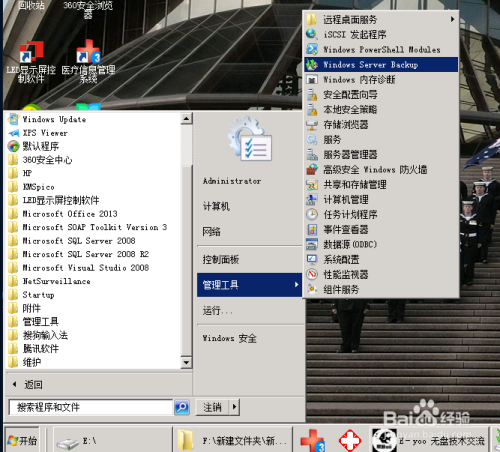Expand Microsoft SQL Server 2008 R2 folder
Image resolution: width=500 pixels, height=452 pixels.
pyautogui.click(x=78, y=254)
